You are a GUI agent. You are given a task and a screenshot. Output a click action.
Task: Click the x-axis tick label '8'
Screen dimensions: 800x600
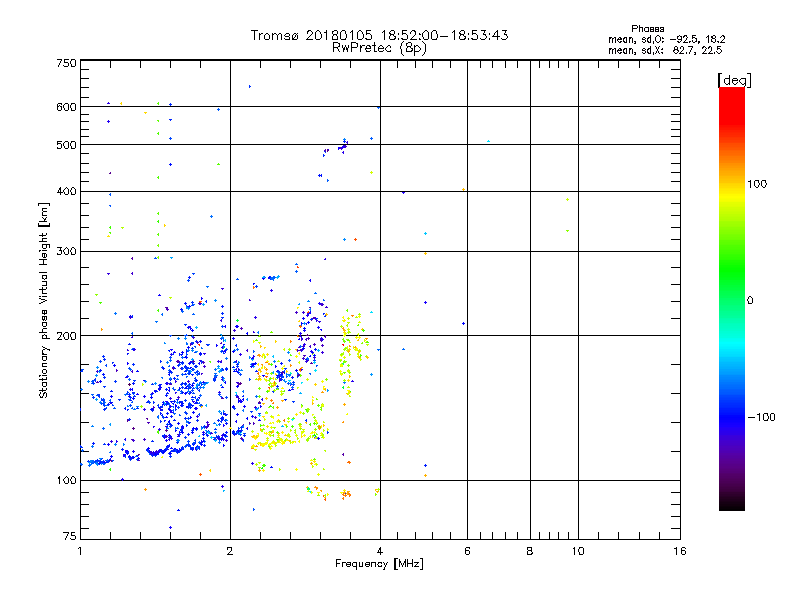[x=530, y=551]
